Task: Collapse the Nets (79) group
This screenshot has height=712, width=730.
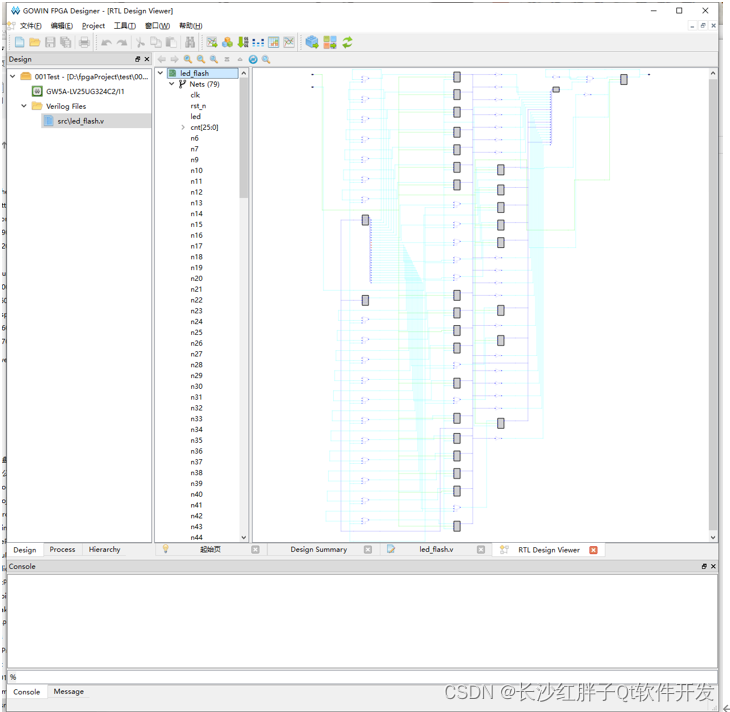Action: click(171, 84)
